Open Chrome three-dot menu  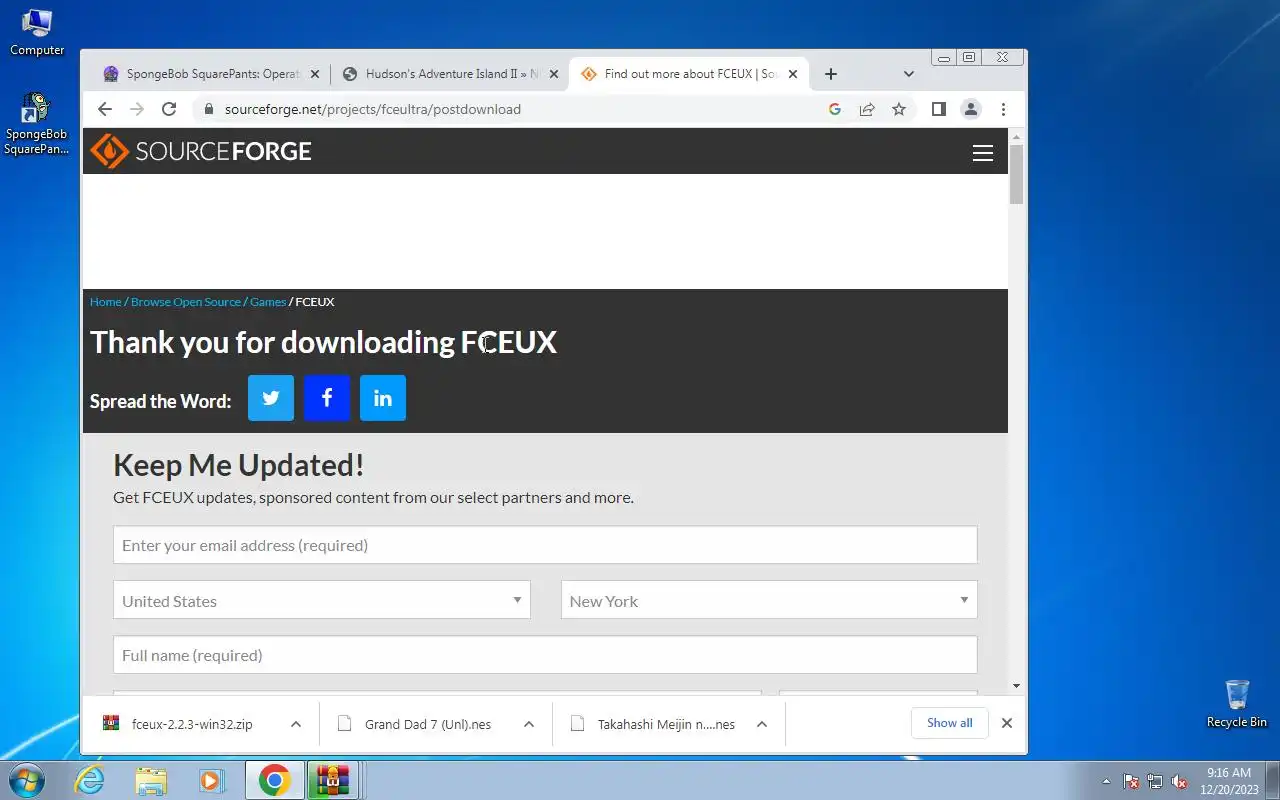click(x=1003, y=109)
